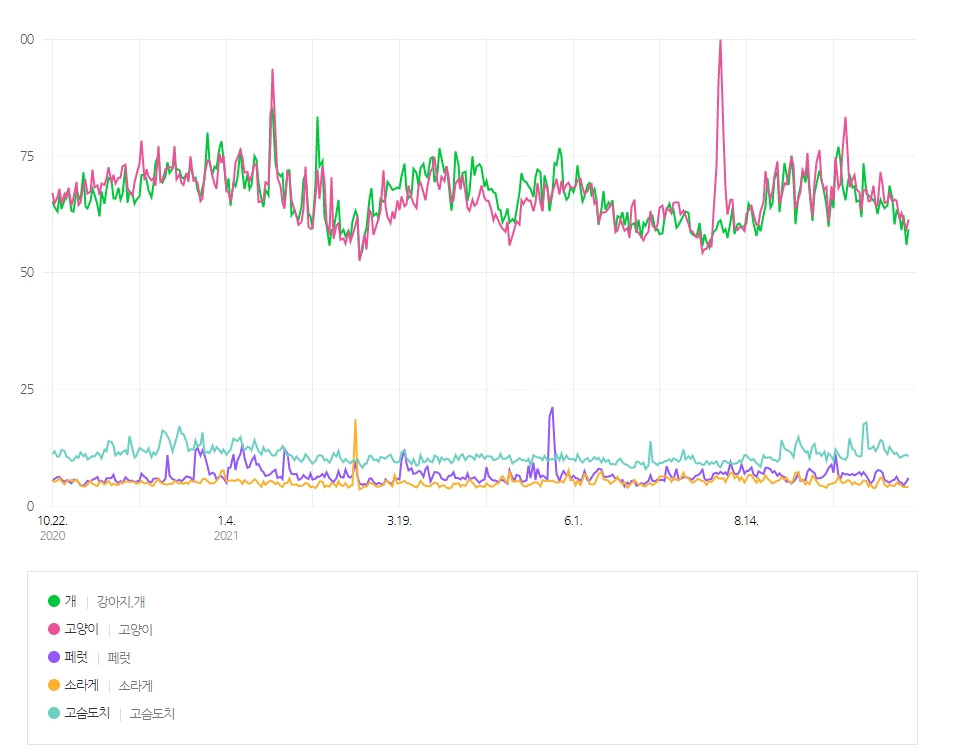
Task: Toggle the 고양이 series legend label
Action: 82,629
